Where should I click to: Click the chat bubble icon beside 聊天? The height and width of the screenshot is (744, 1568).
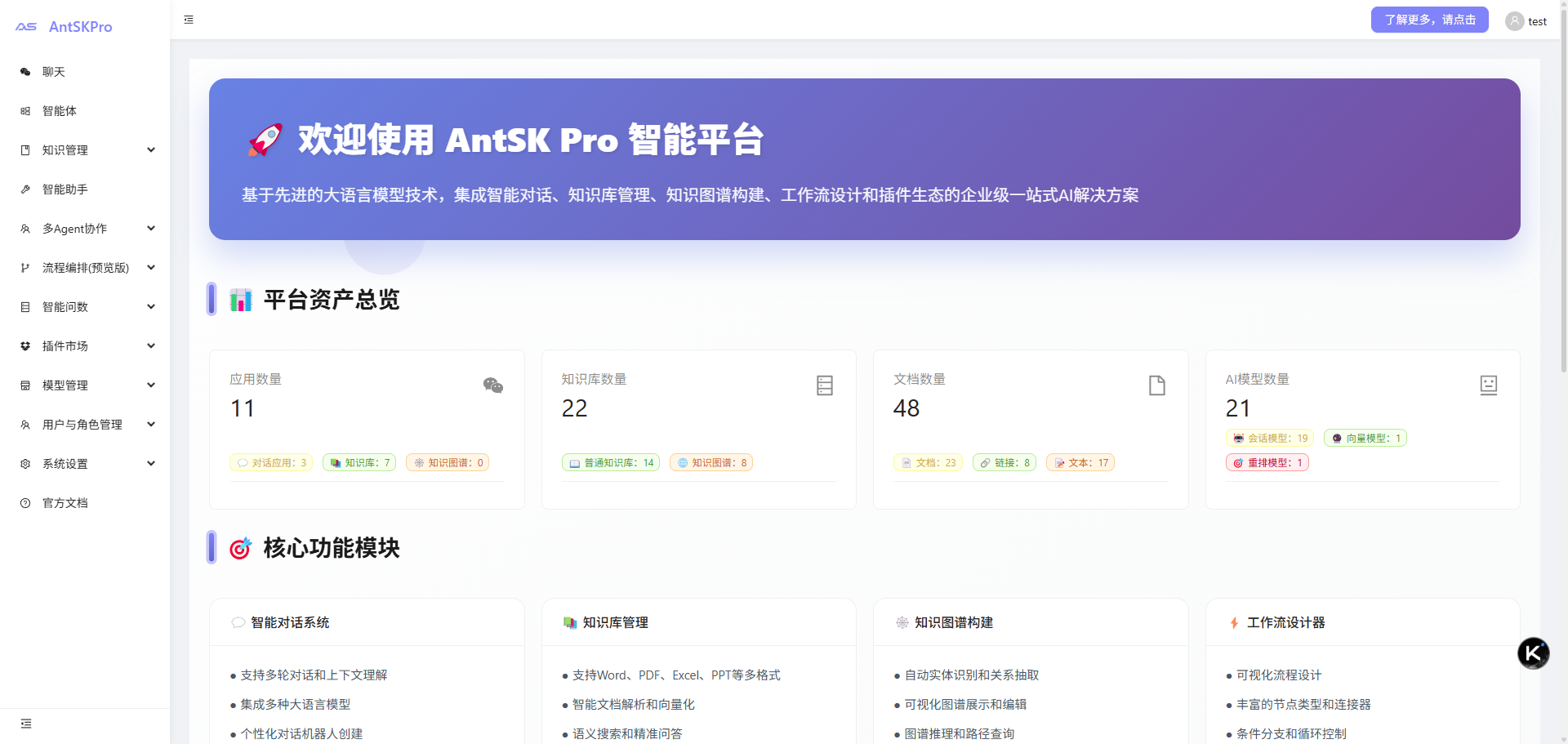coord(25,72)
